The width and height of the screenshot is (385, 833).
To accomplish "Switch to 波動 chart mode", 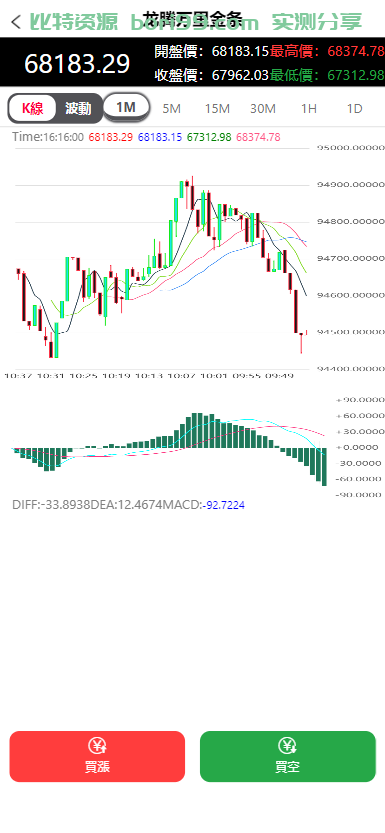I will [x=78, y=109].
